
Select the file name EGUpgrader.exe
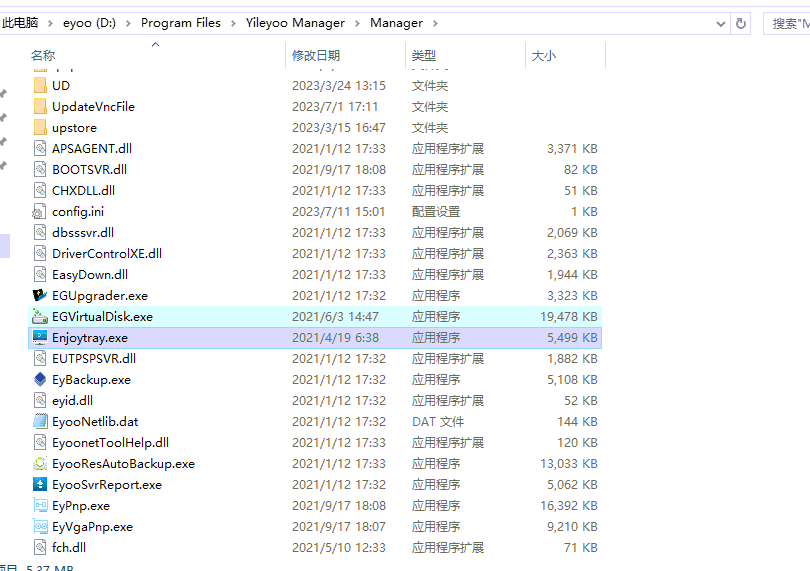pos(100,296)
